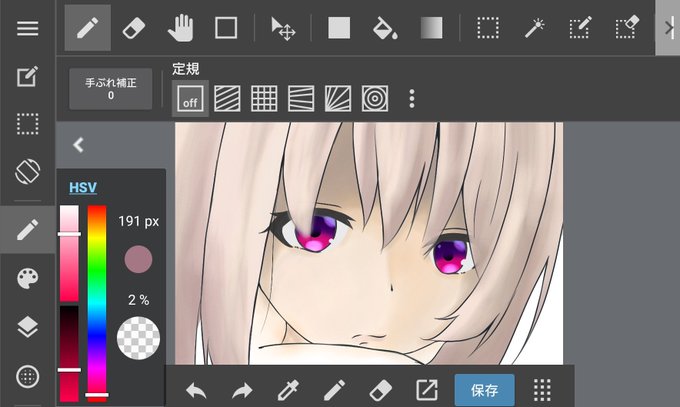Open the color palette icon in sidebar
The image size is (680, 407).
tap(27, 278)
